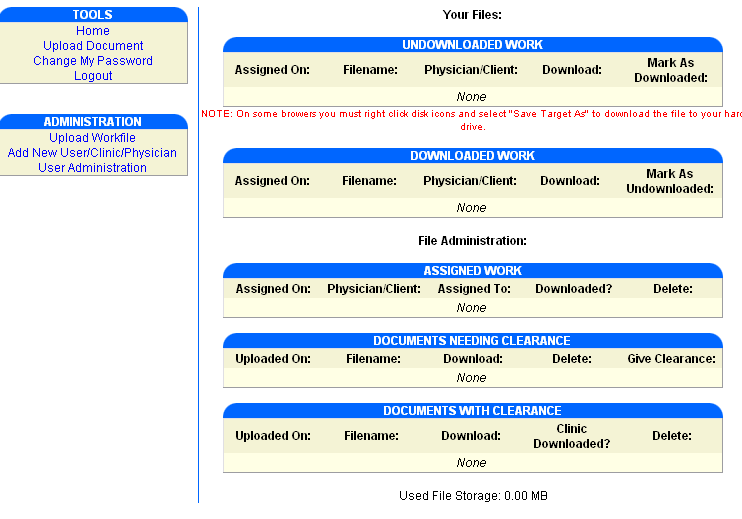Viewport: 742px width, 519px height.
Task: Click 'None' row in Downloaded Work table
Action: (472, 208)
